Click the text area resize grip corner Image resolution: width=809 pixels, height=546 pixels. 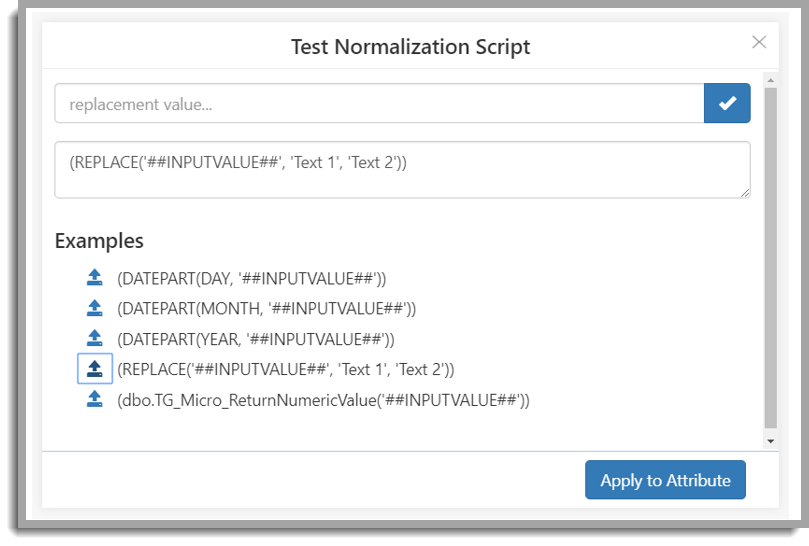tap(745, 193)
